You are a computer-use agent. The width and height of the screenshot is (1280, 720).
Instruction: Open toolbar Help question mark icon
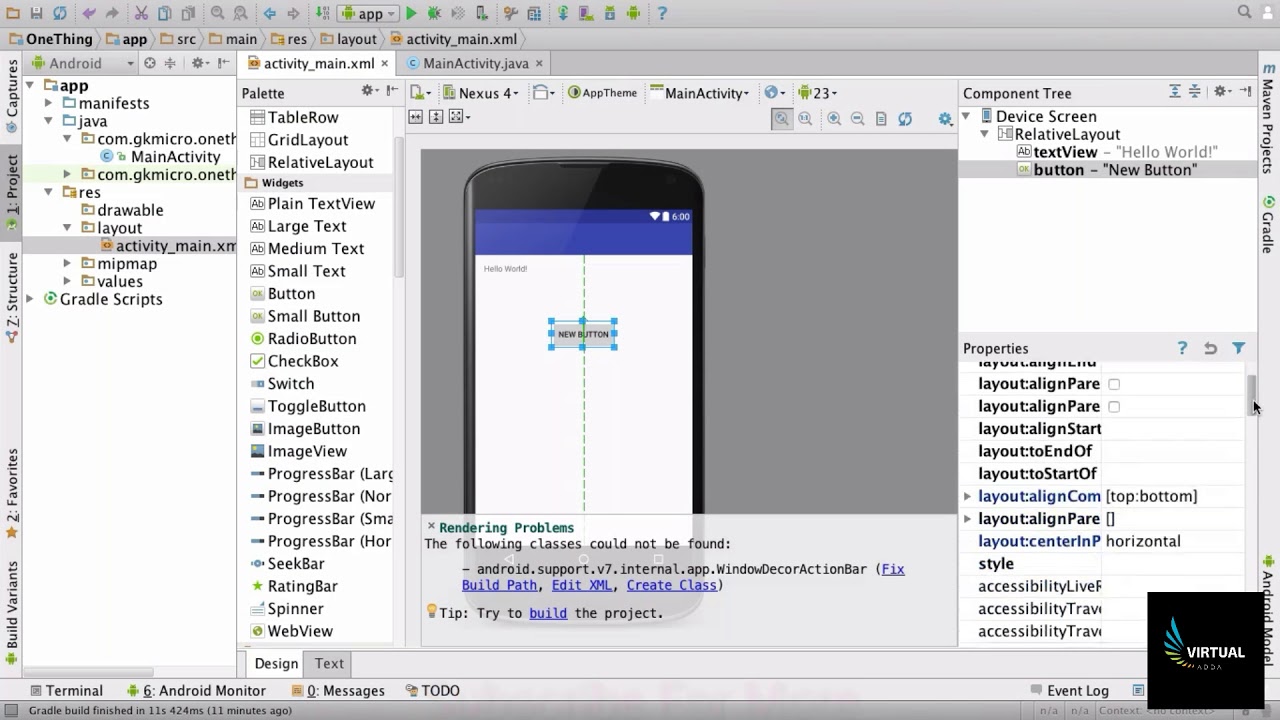pos(662,13)
